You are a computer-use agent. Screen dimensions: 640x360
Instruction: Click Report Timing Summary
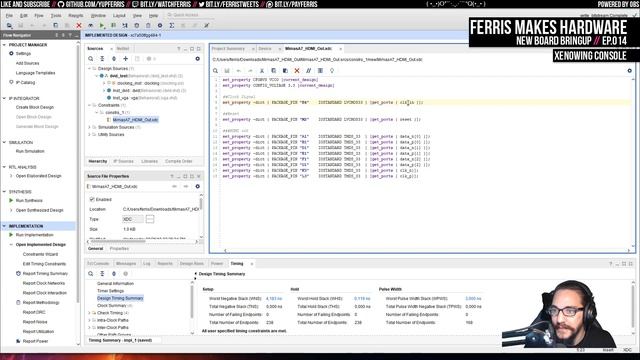point(45,273)
